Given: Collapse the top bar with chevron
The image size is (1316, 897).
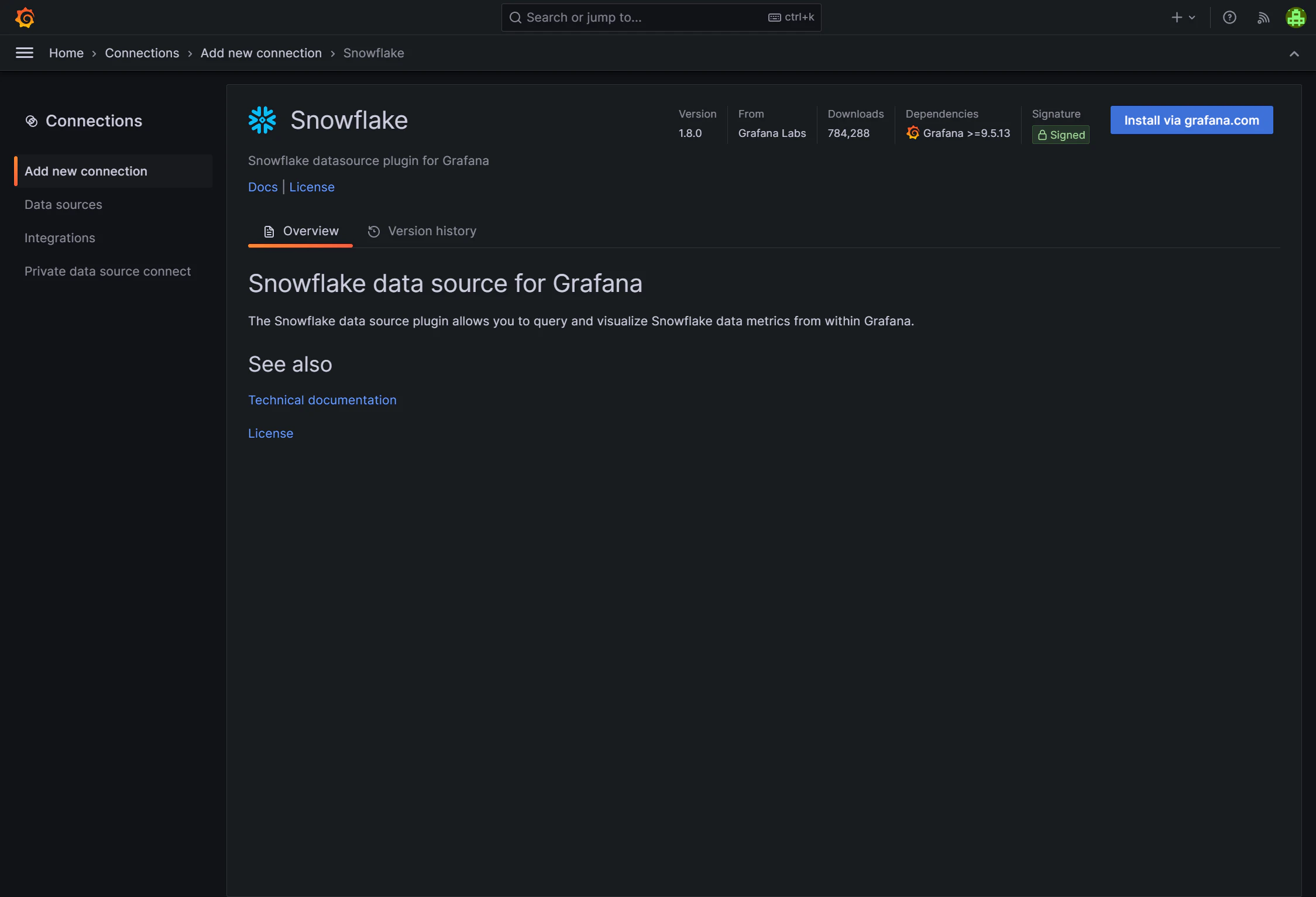Looking at the screenshot, I should pos(1294,54).
